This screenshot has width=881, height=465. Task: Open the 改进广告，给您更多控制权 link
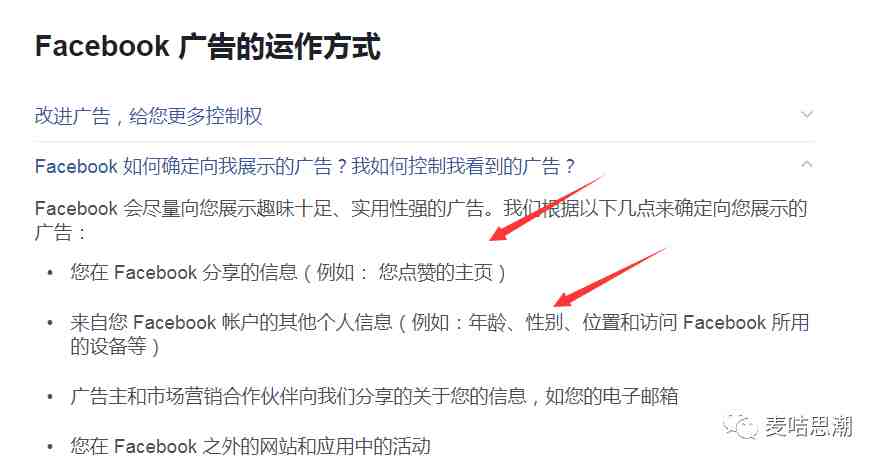148,116
